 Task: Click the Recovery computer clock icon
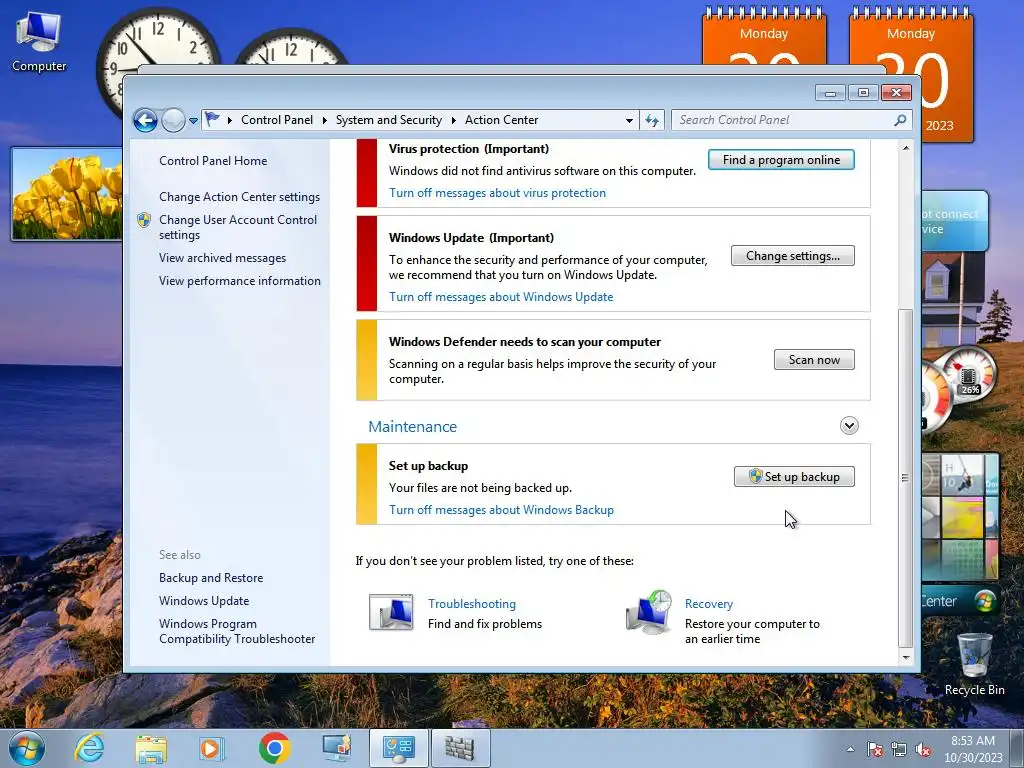click(x=649, y=612)
